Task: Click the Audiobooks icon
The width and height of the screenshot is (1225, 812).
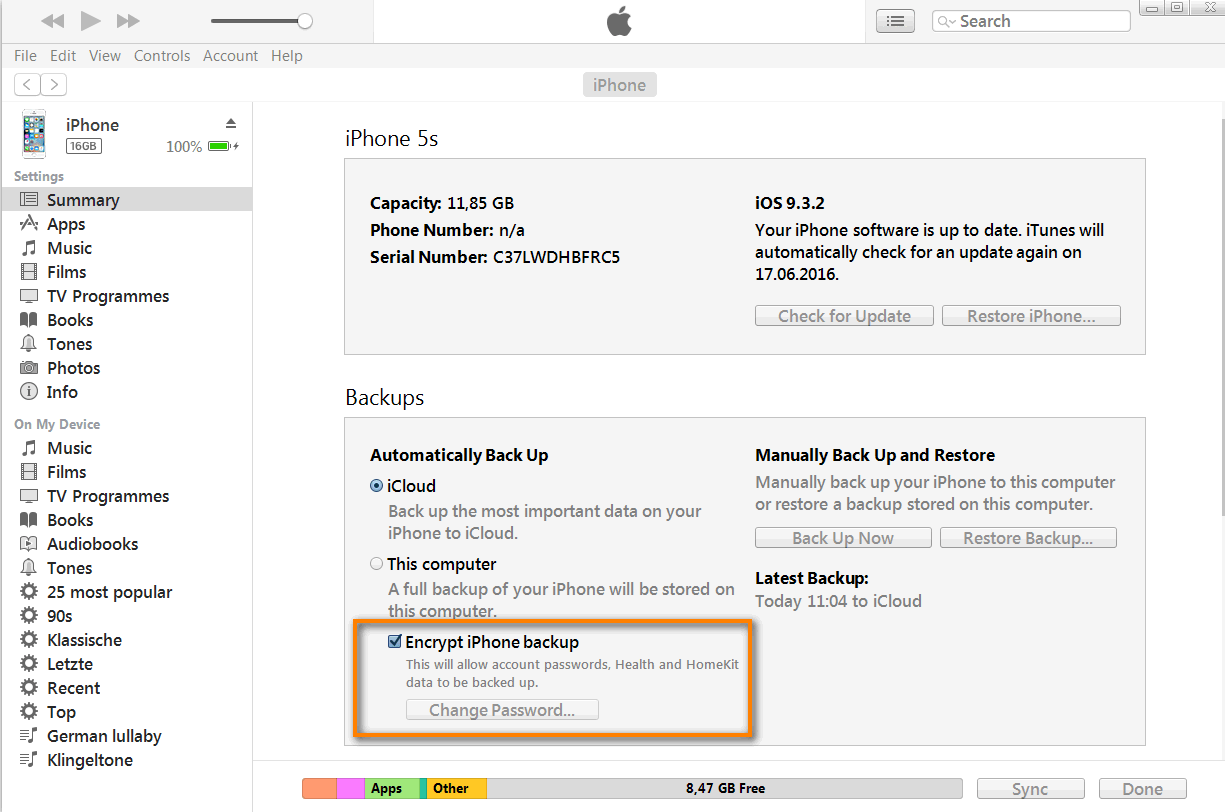Action: (x=29, y=544)
